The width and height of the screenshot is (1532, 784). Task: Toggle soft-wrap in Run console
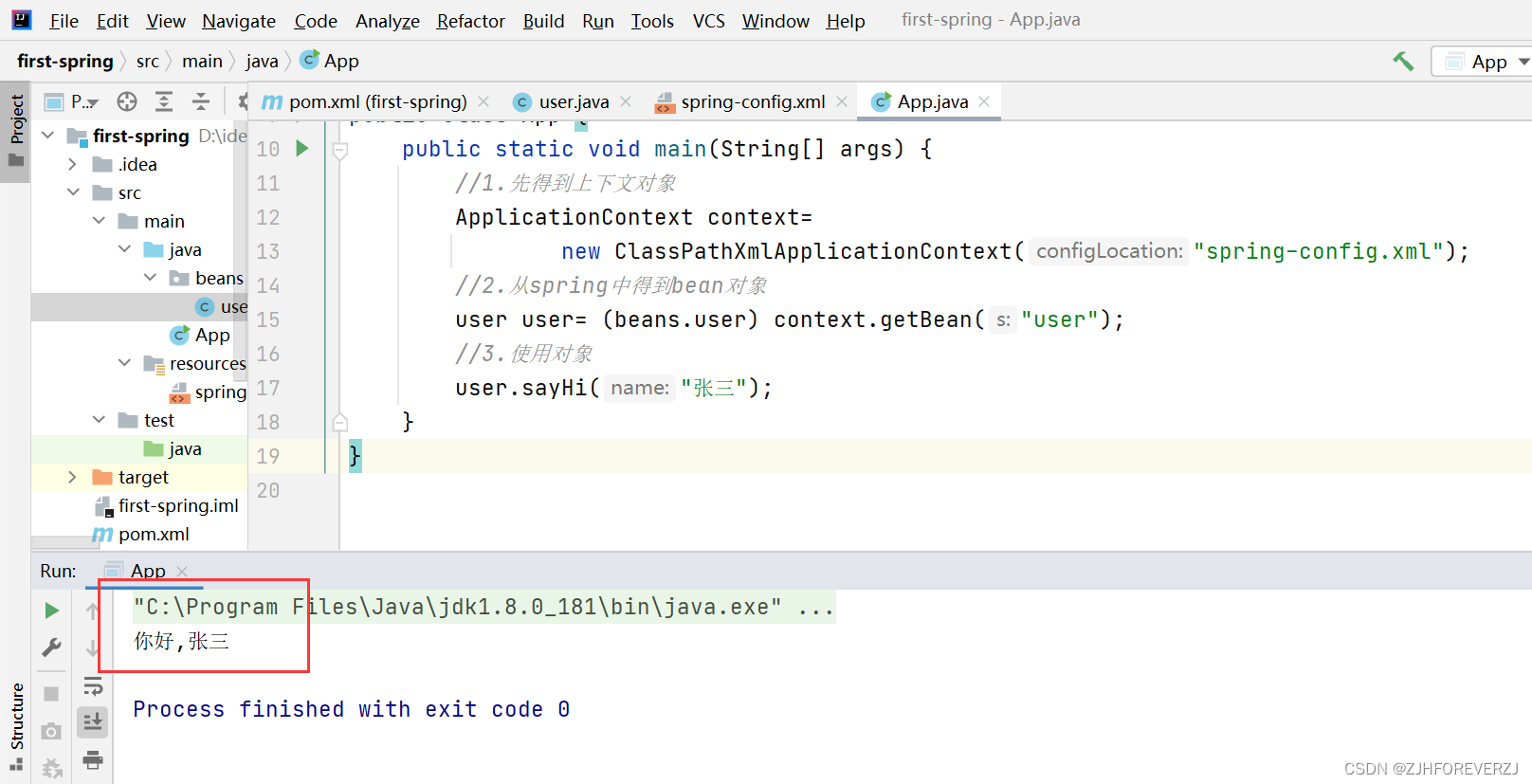tap(93, 685)
